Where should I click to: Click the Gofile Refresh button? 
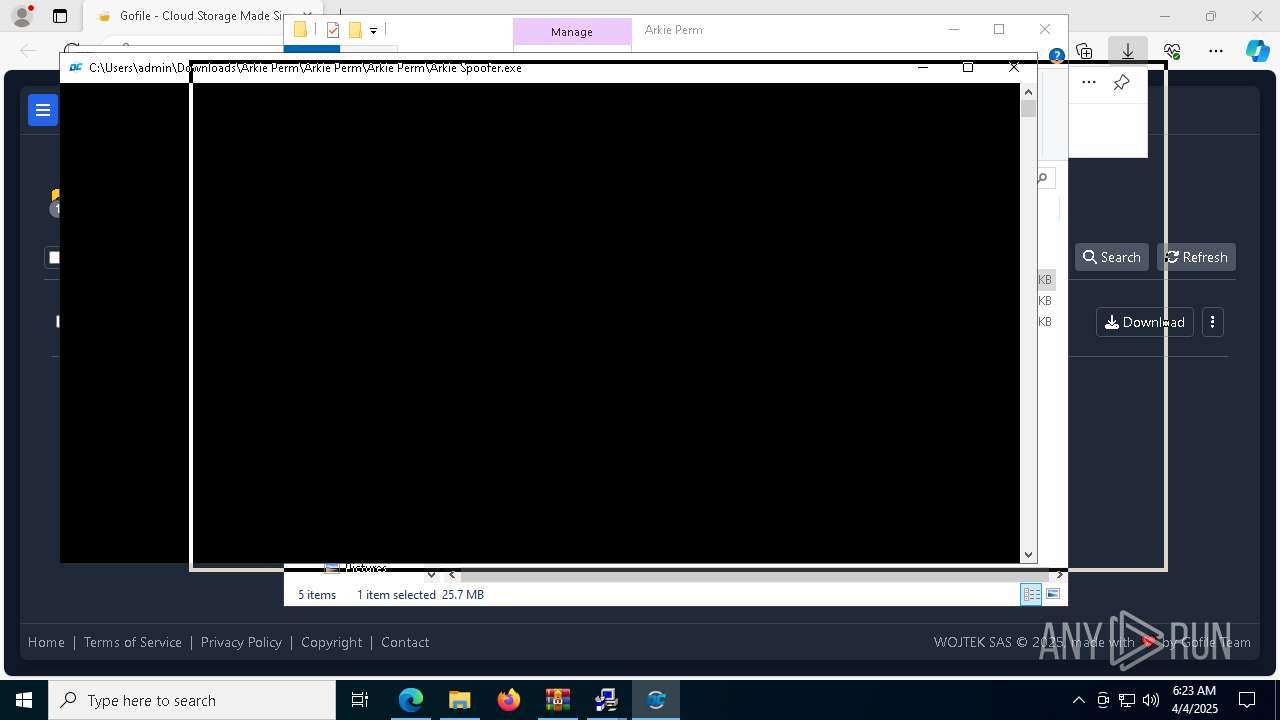pos(1196,257)
